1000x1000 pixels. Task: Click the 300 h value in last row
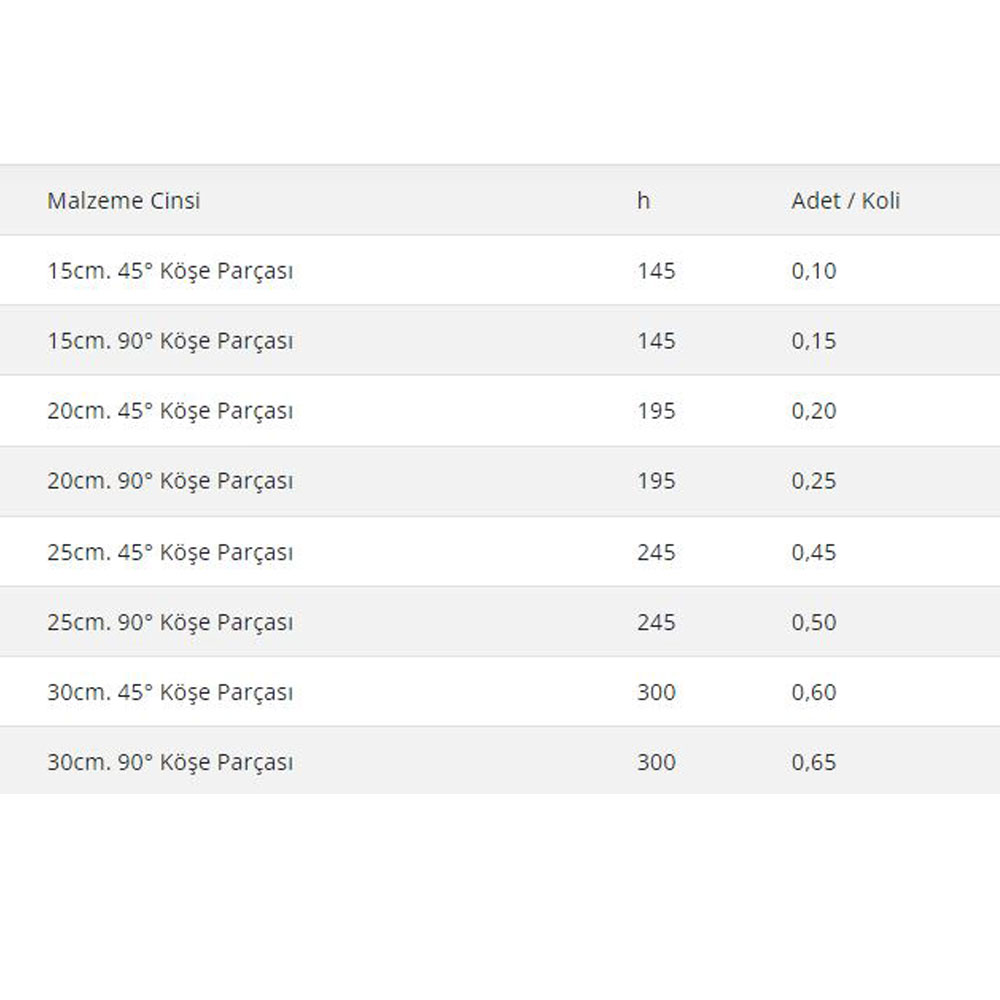[656, 762]
